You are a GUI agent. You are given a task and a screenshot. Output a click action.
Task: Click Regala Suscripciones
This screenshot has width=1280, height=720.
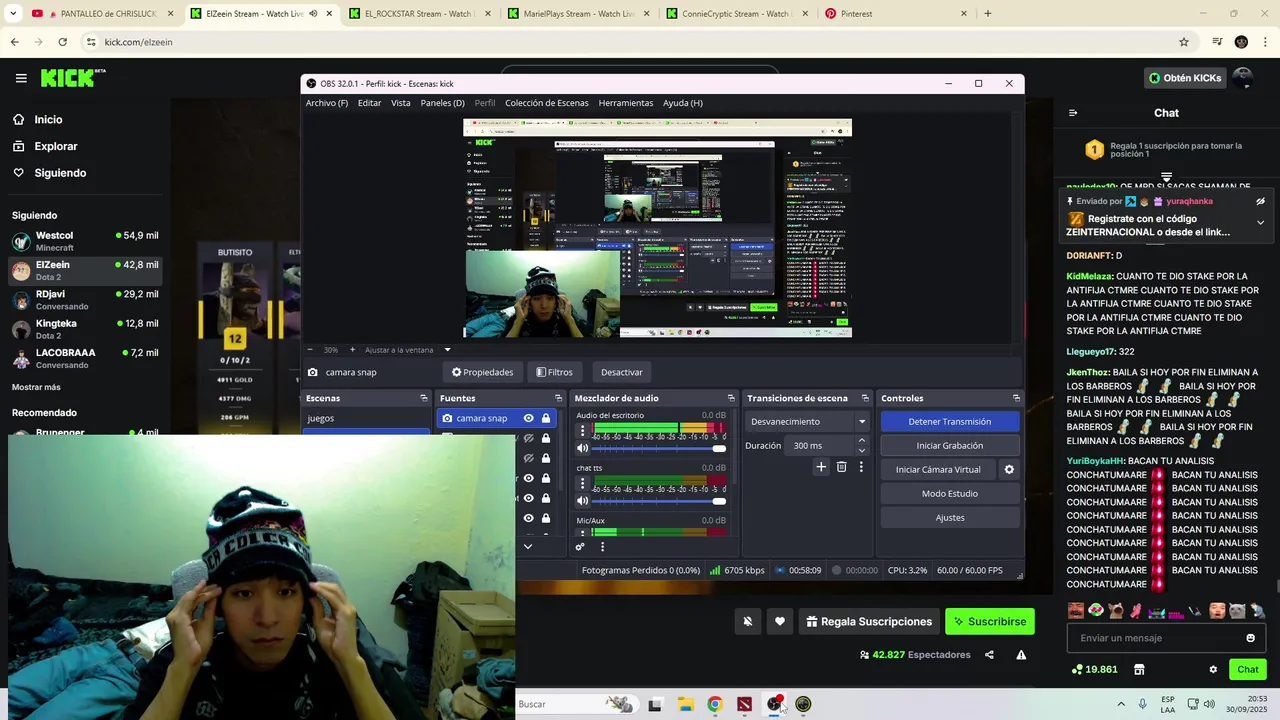[x=867, y=621]
